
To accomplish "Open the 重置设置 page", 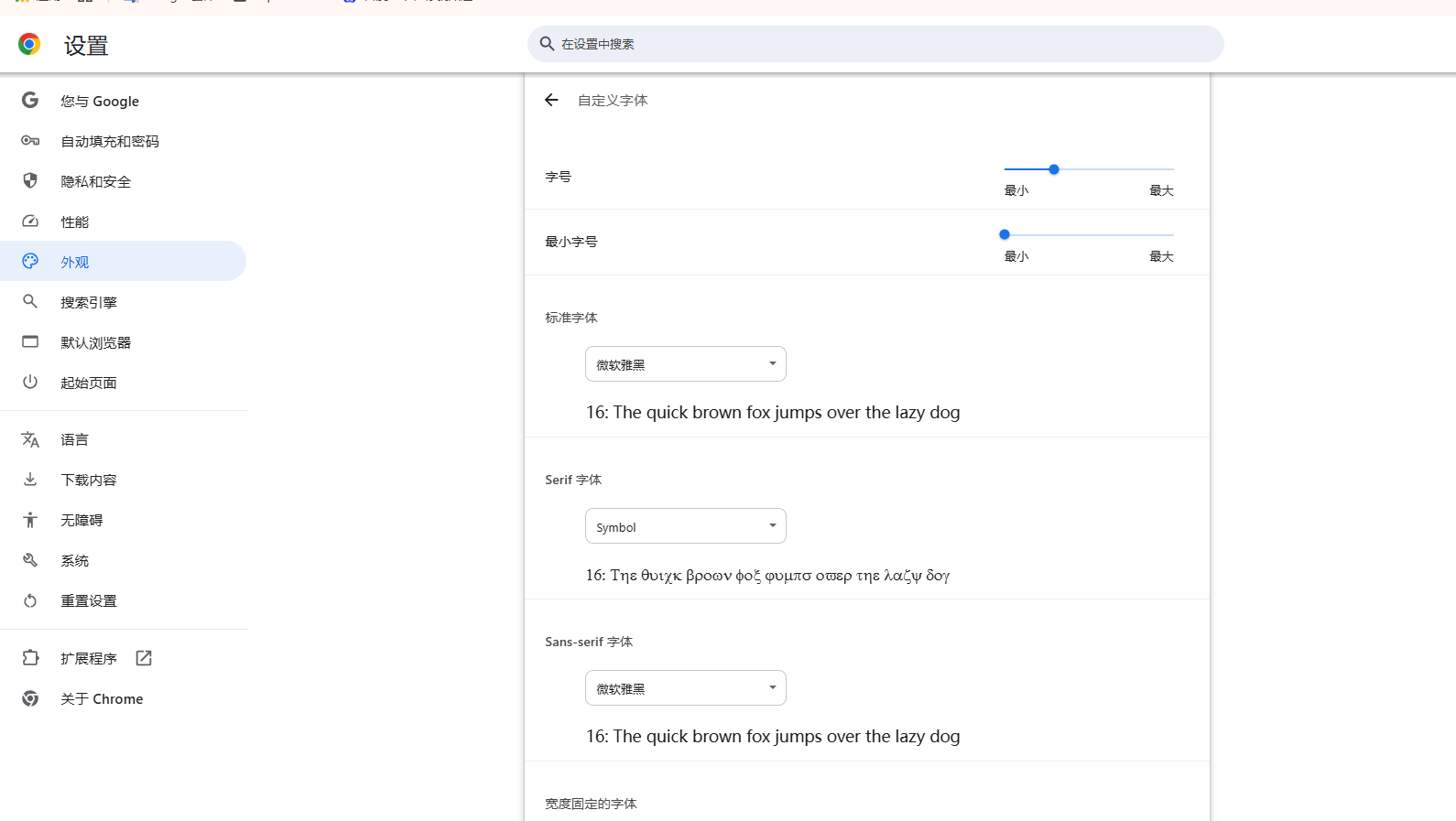I will 124,600.
